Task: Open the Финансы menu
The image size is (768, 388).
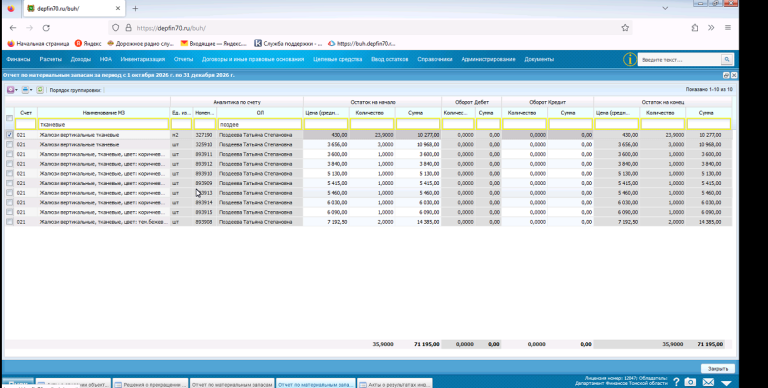Action: click(19, 59)
